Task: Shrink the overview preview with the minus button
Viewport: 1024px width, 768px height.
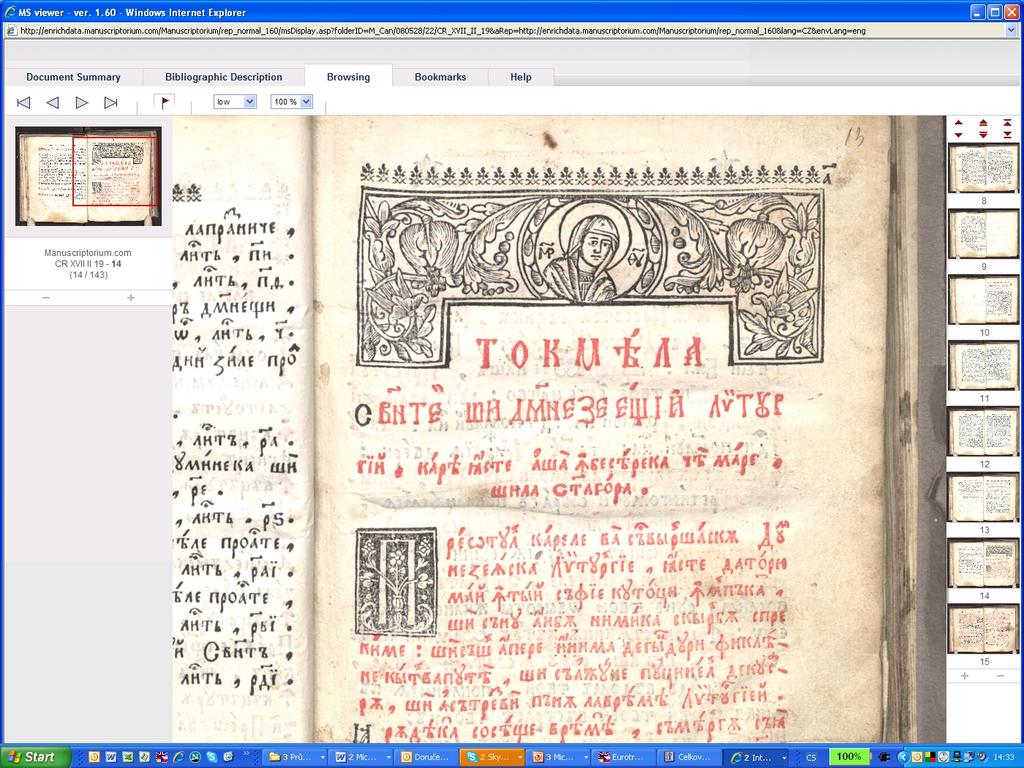Action: [x=46, y=298]
